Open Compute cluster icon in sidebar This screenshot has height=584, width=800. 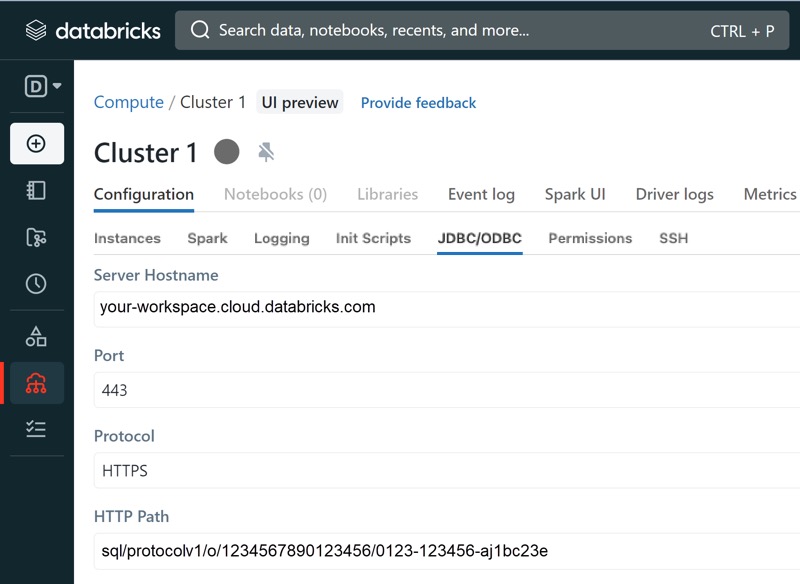(36, 383)
